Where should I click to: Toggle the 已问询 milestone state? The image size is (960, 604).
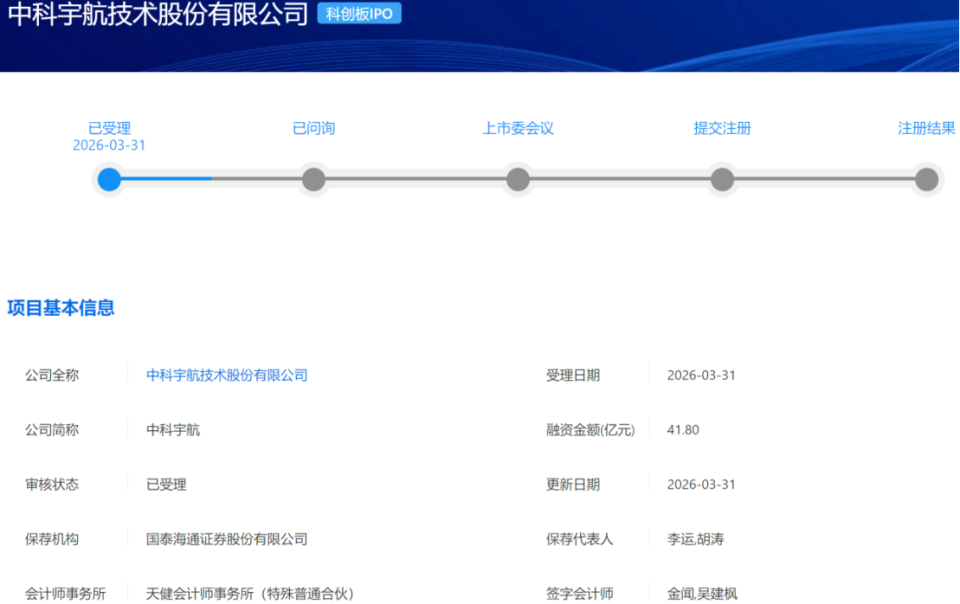pyautogui.click(x=313, y=180)
